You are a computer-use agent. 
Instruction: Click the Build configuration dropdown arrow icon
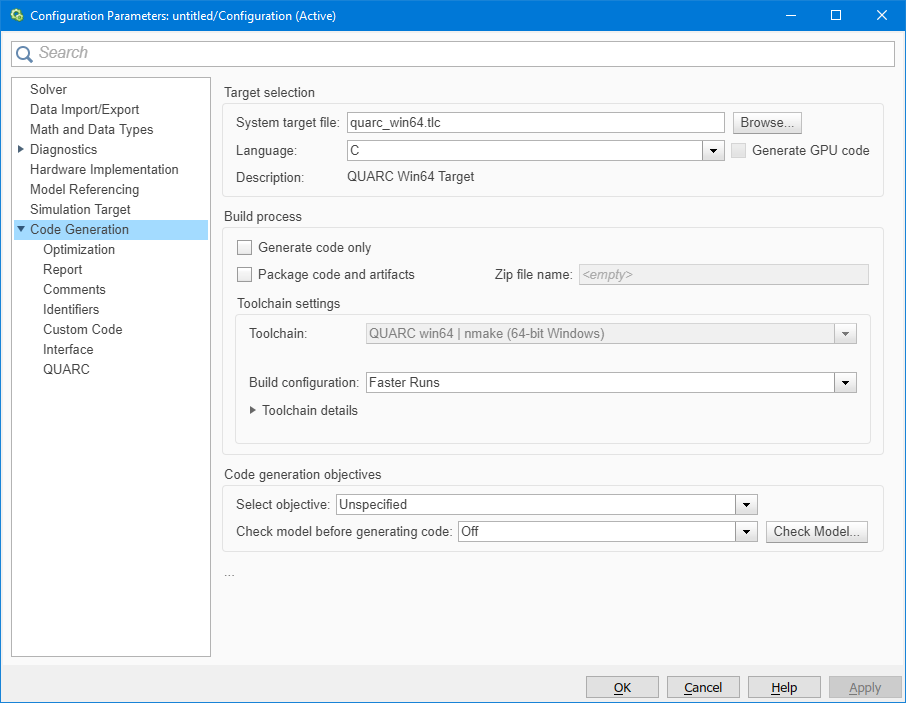pos(845,382)
